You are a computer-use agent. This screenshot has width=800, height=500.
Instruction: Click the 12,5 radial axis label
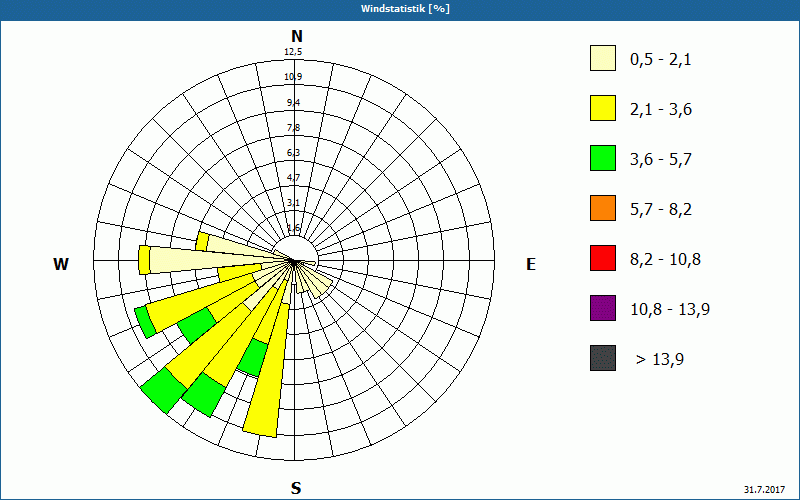(293, 52)
